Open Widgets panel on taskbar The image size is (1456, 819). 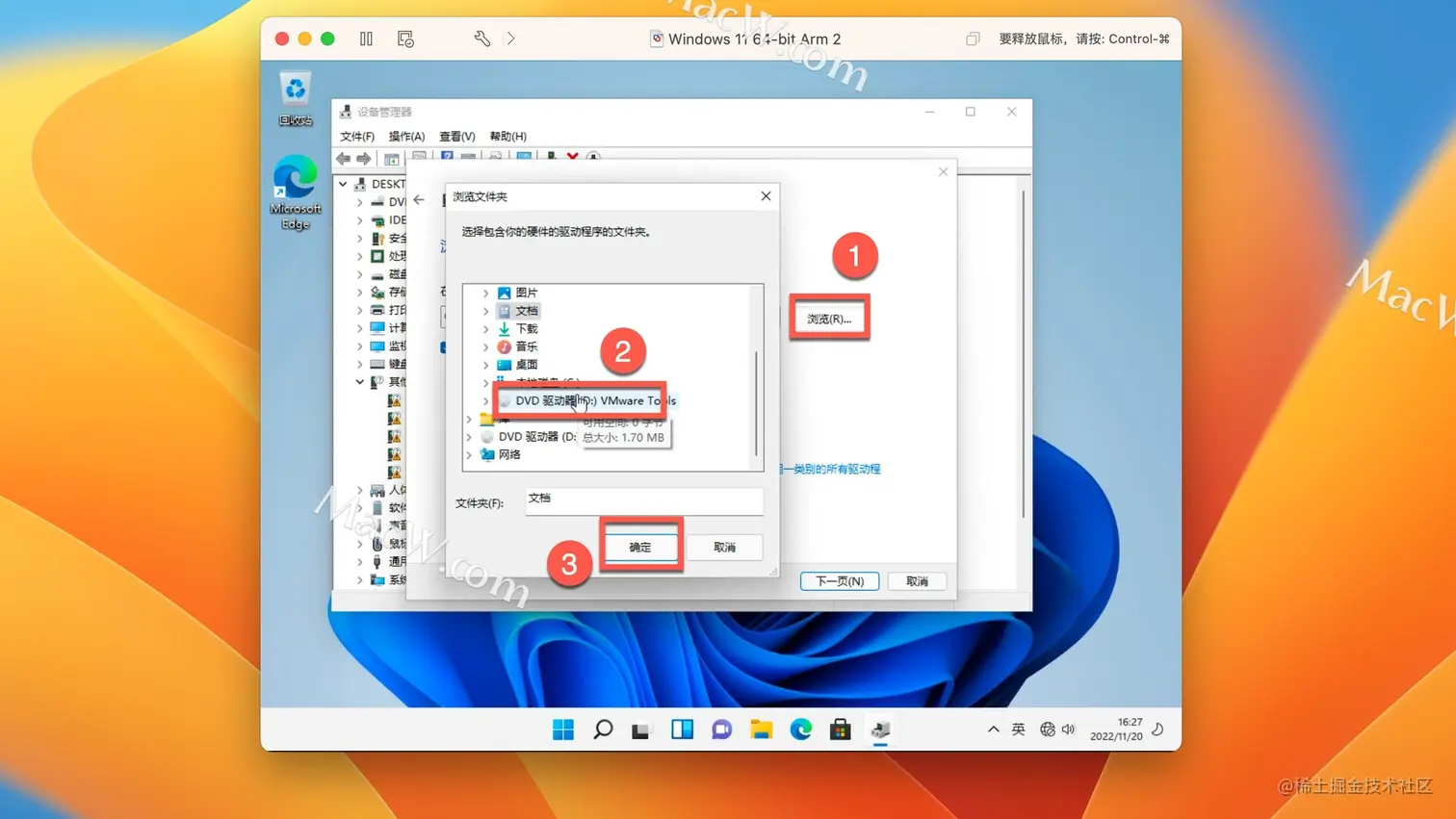[x=682, y=729]
